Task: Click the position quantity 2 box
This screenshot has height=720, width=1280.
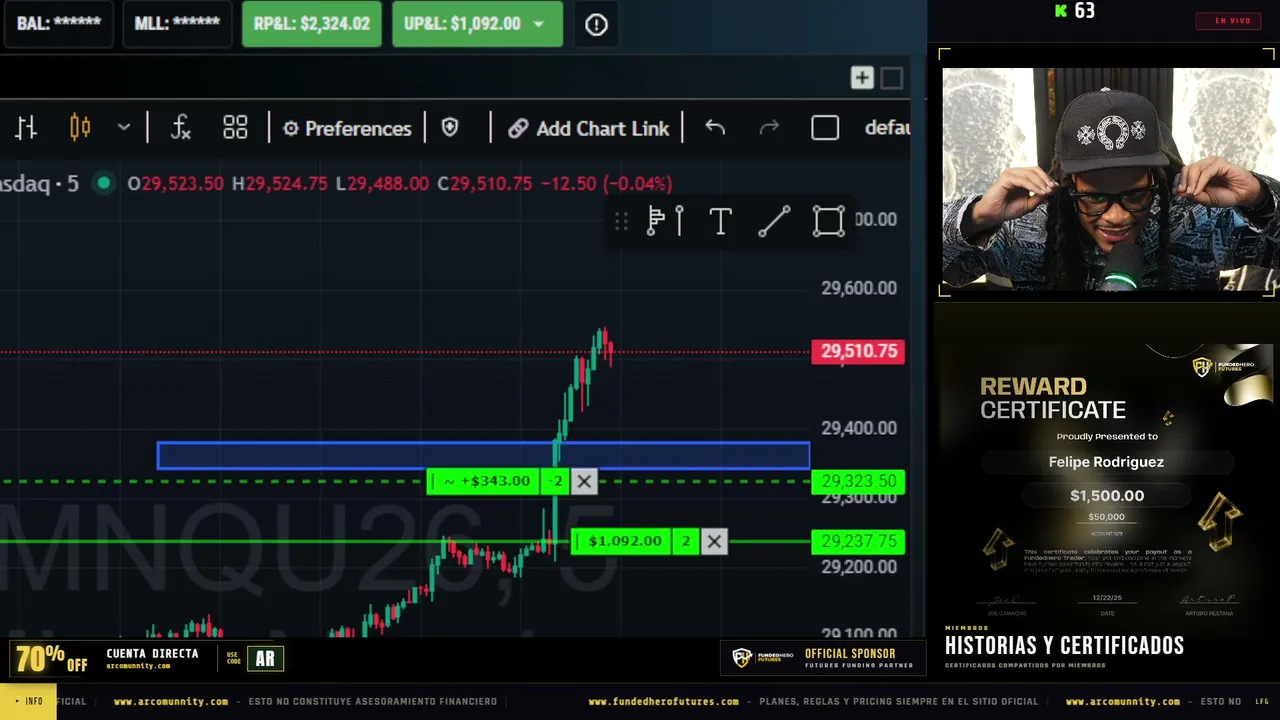Action: tap(686, 542)
